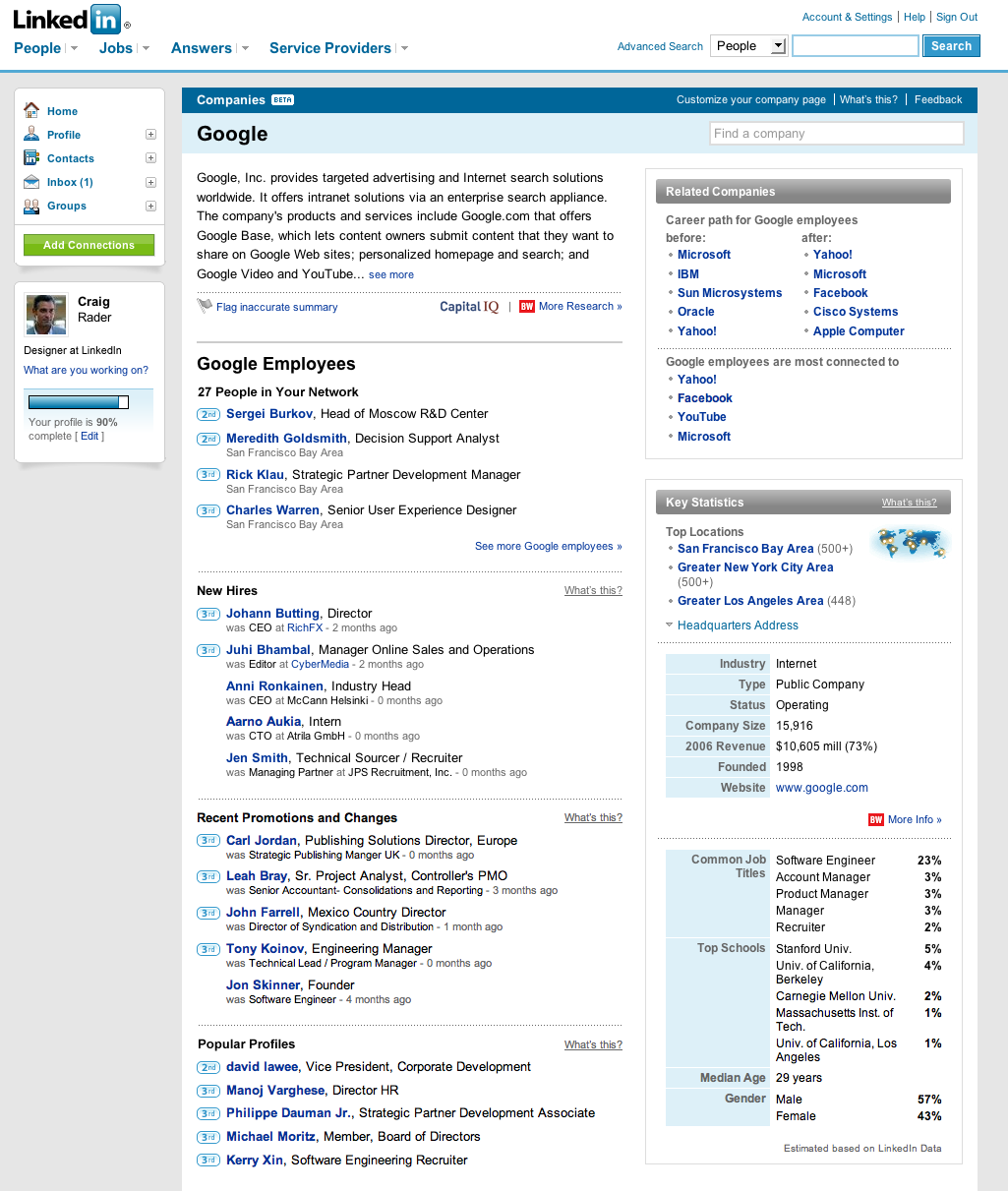Viewport: 1008px width, 1191px height.
Task: Click the Profile person icon in sidebar
Action: [x=31, y=134]
